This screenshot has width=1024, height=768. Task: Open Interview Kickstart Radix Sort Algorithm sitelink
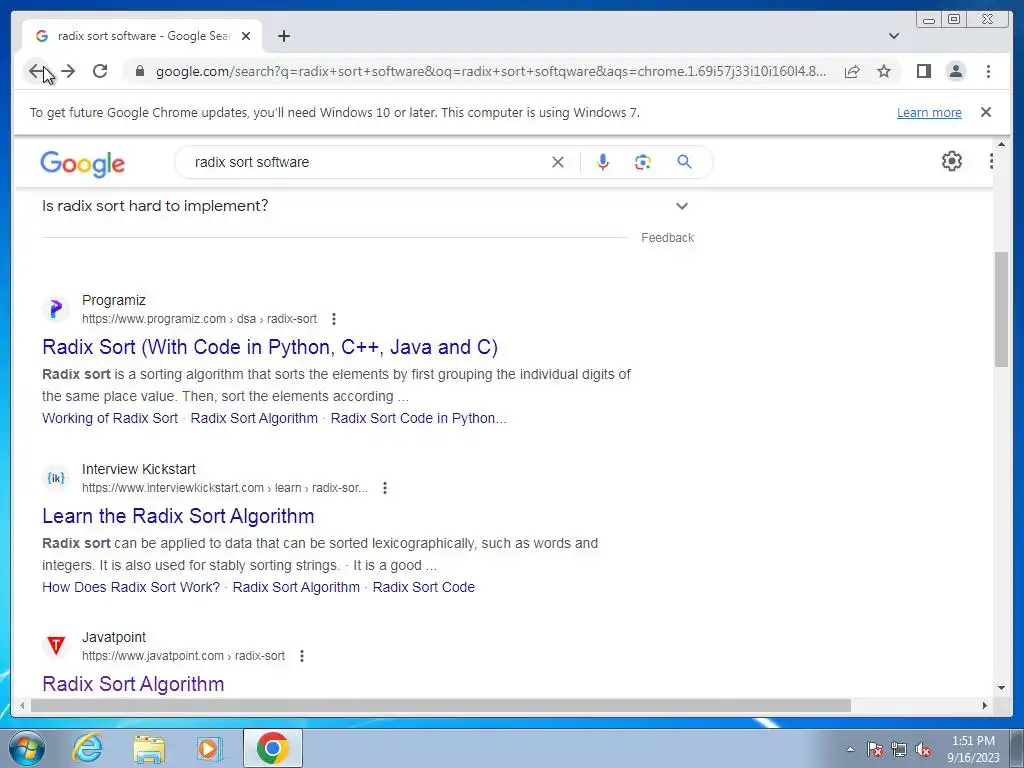point(296,587)
